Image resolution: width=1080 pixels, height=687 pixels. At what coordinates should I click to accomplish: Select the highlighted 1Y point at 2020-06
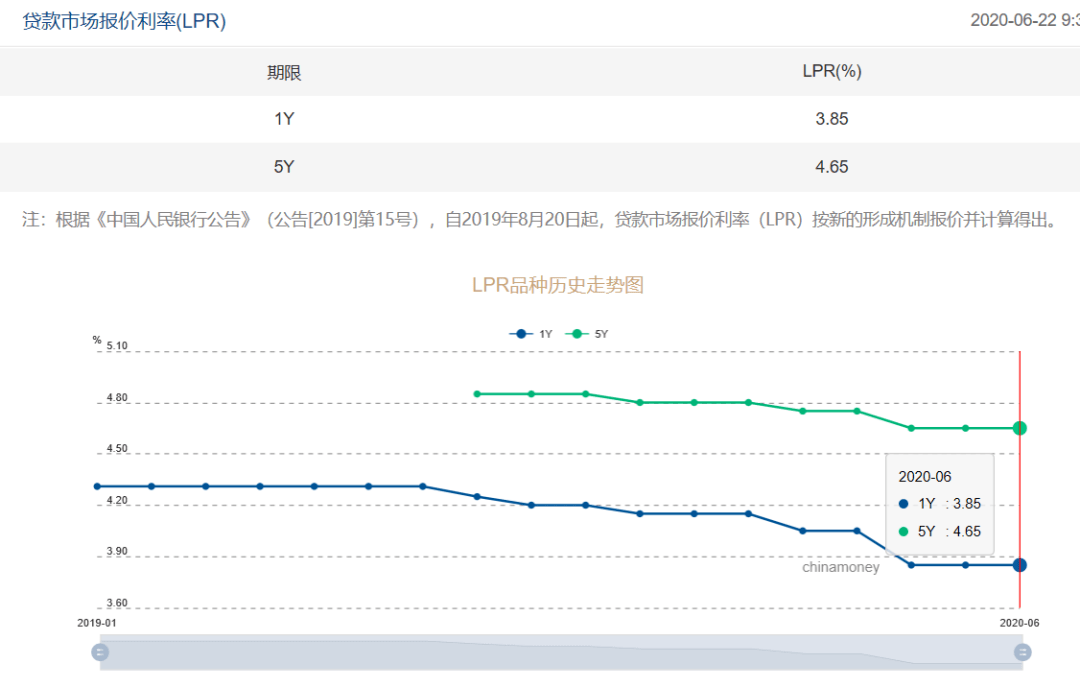[x=1019, y=565]
